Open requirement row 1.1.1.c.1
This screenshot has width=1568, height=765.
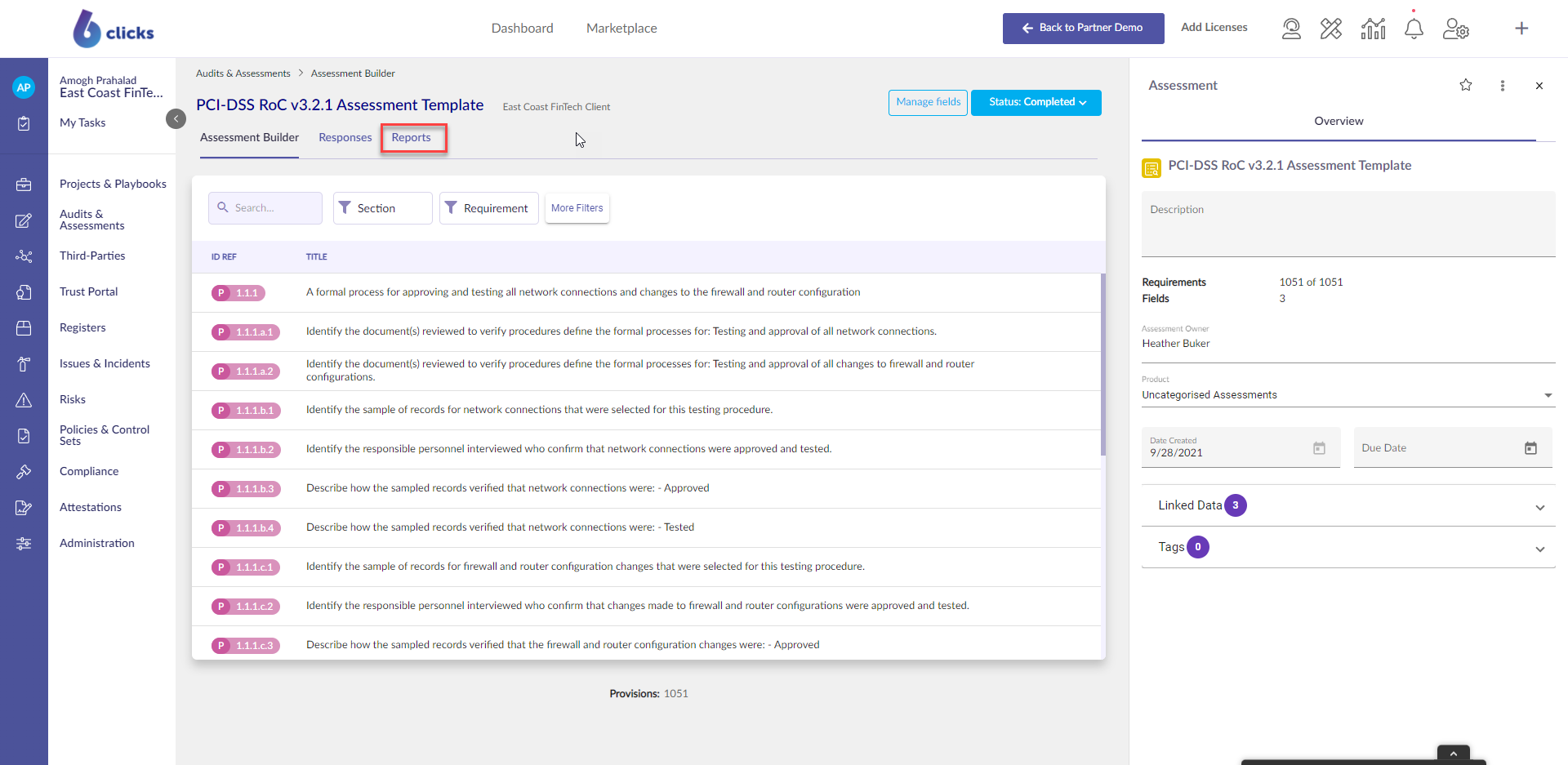(646, 567)
